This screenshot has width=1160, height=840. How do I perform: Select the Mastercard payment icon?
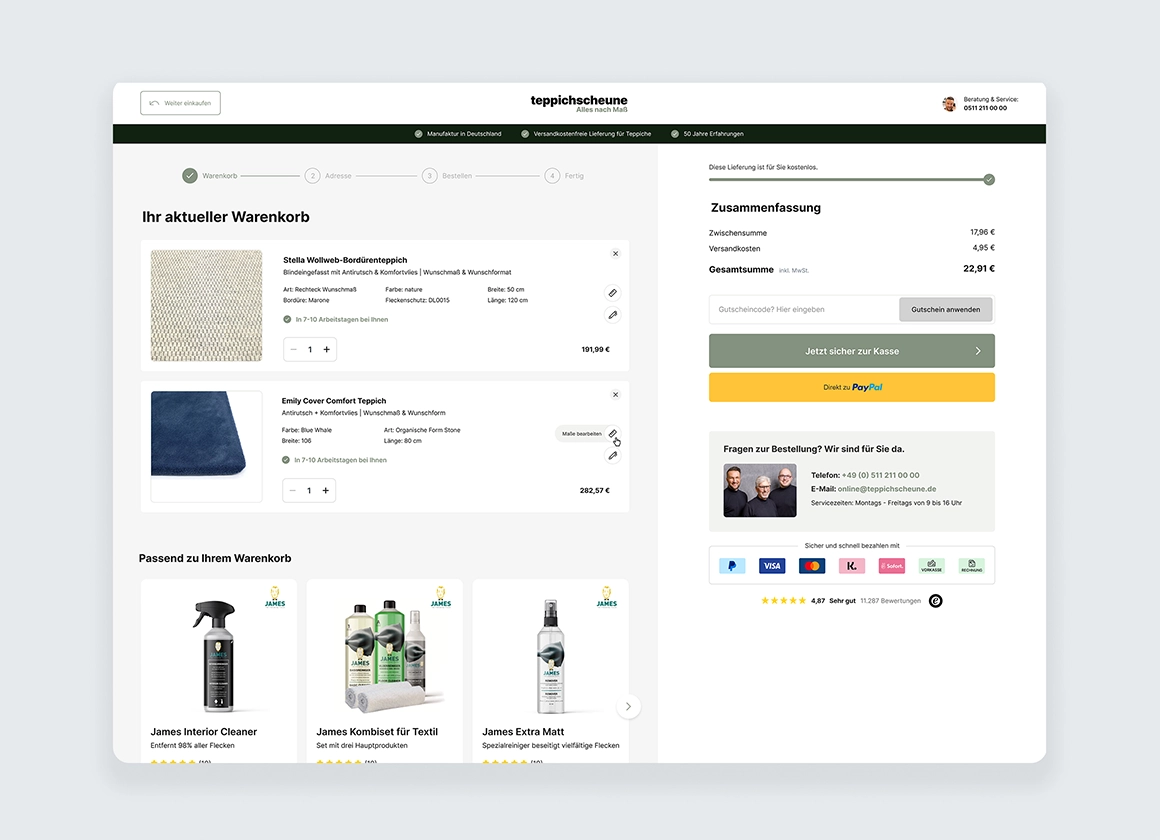811,565
